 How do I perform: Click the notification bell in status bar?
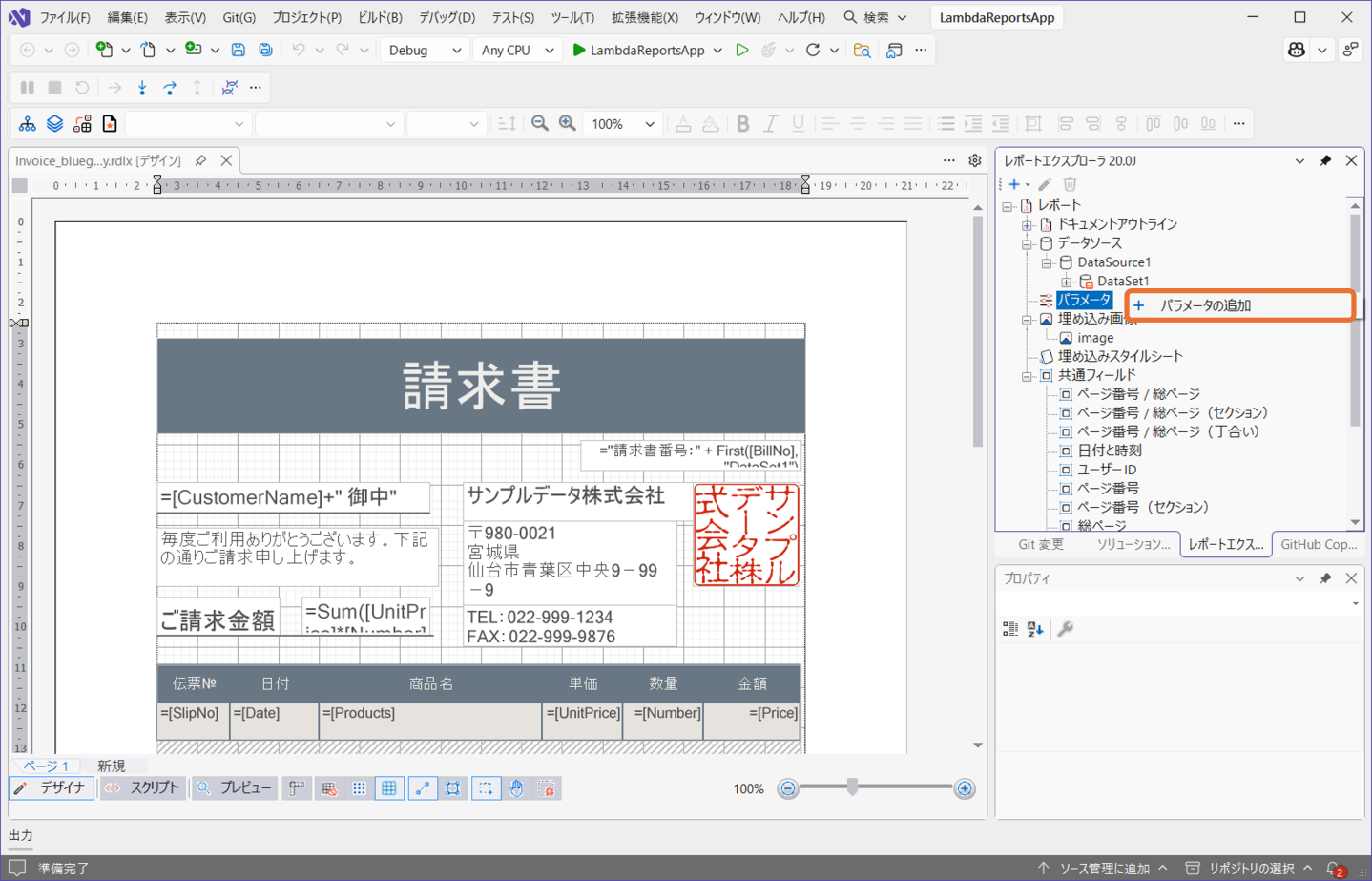pyautogui.click(x=1335, y=869)
